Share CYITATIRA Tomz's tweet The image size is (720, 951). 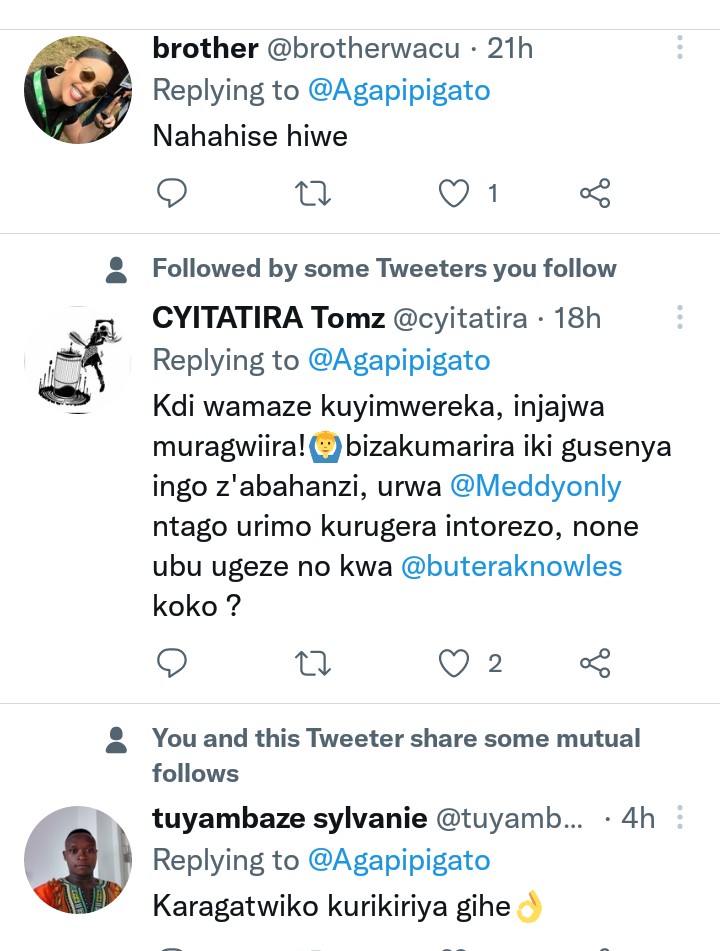coord(595,663)
